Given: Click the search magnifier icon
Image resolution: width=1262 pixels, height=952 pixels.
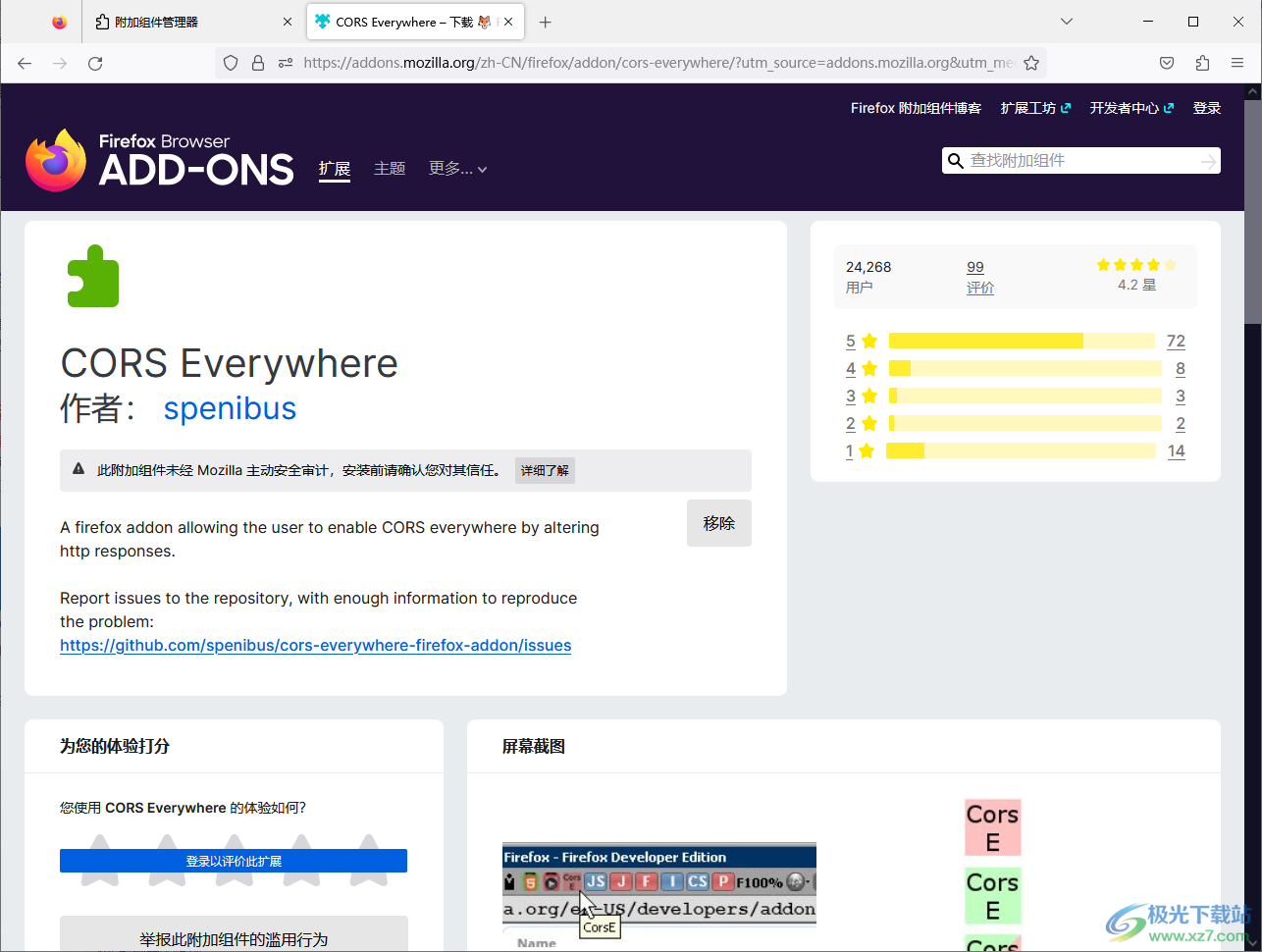Looking at the screenshot, I should (x=955, y=161).
